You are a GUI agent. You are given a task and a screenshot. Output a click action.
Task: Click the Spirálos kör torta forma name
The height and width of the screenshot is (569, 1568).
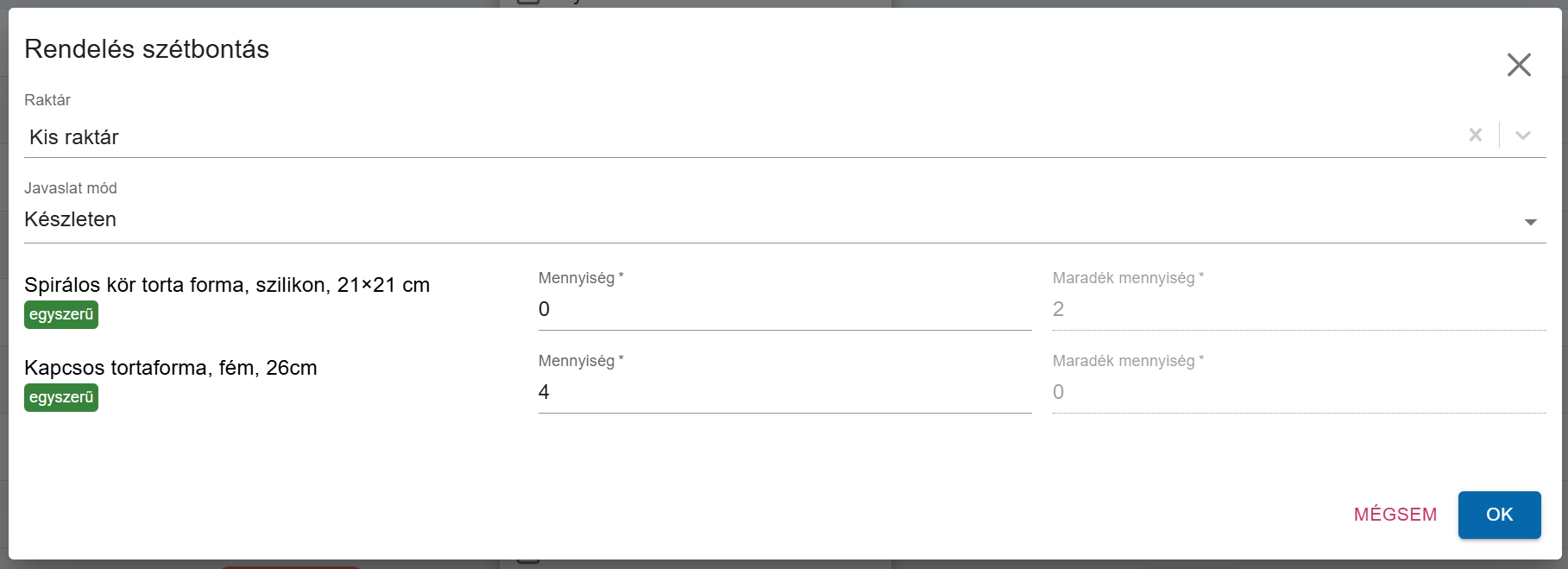pyautogui.click(x=227, y=285)
